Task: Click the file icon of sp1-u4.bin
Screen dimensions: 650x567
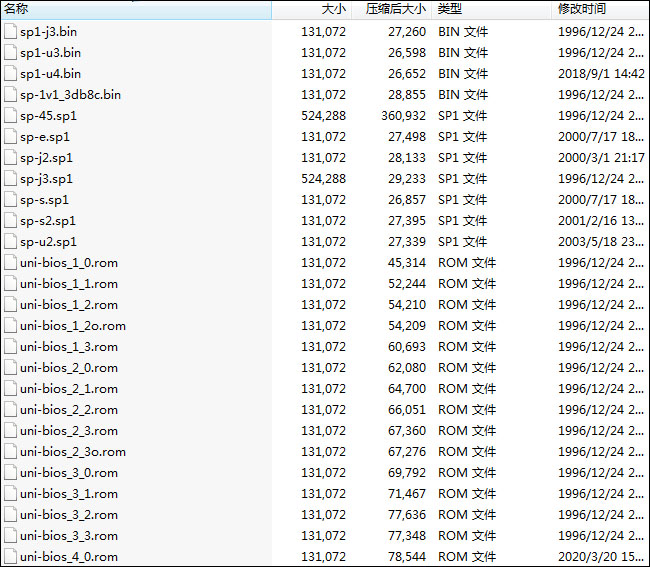Action: coord(10,74)
